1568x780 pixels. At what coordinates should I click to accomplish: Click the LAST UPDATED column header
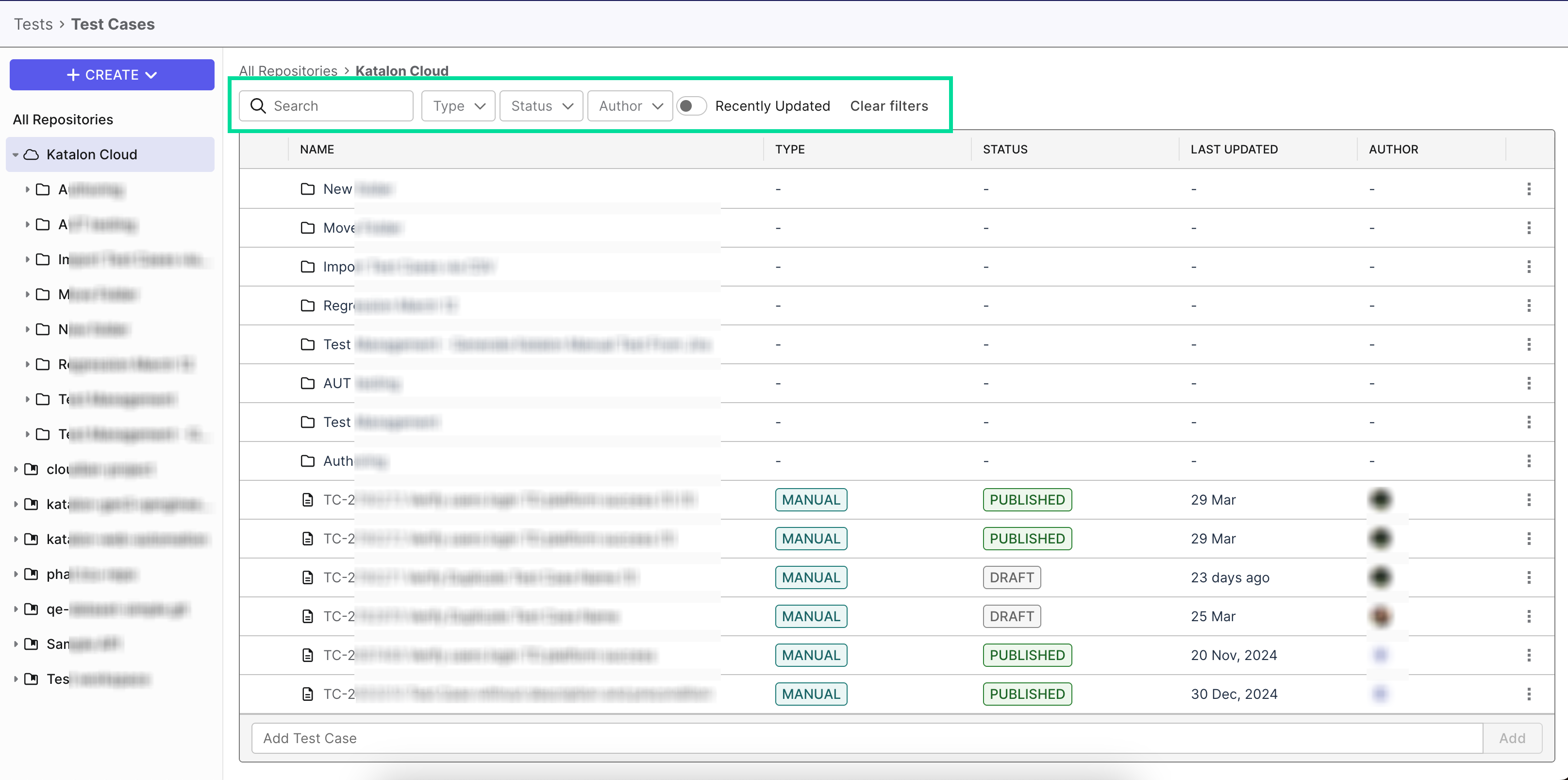(1234, 149)
